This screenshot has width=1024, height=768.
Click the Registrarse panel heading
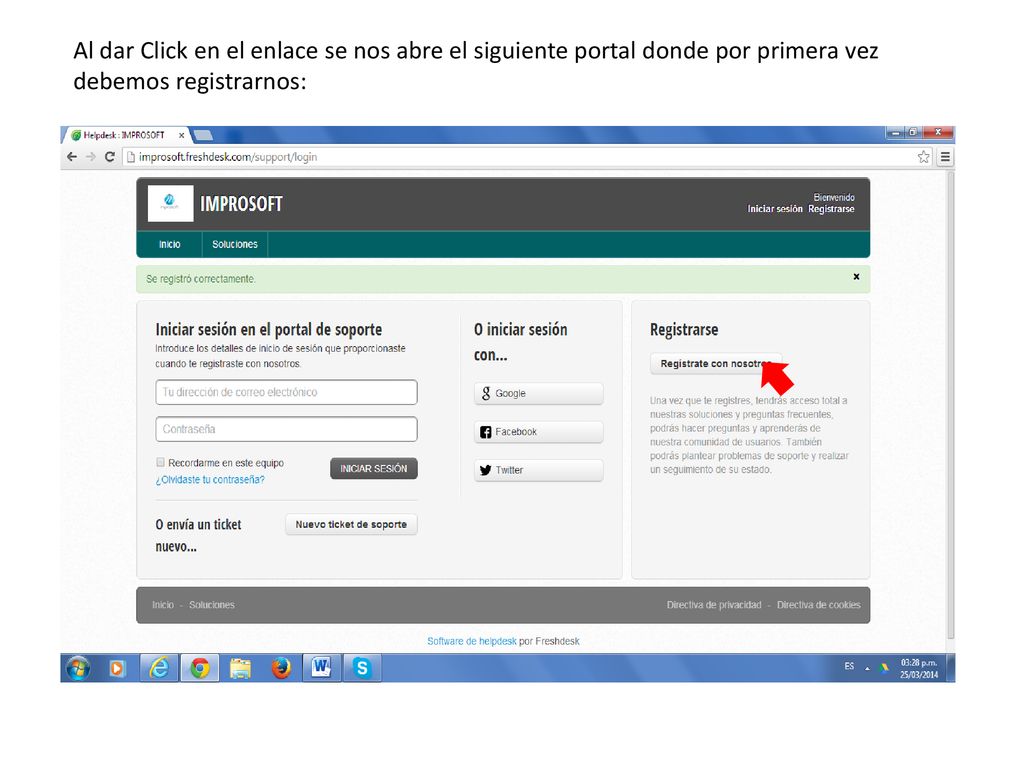[x=684, y=330]
